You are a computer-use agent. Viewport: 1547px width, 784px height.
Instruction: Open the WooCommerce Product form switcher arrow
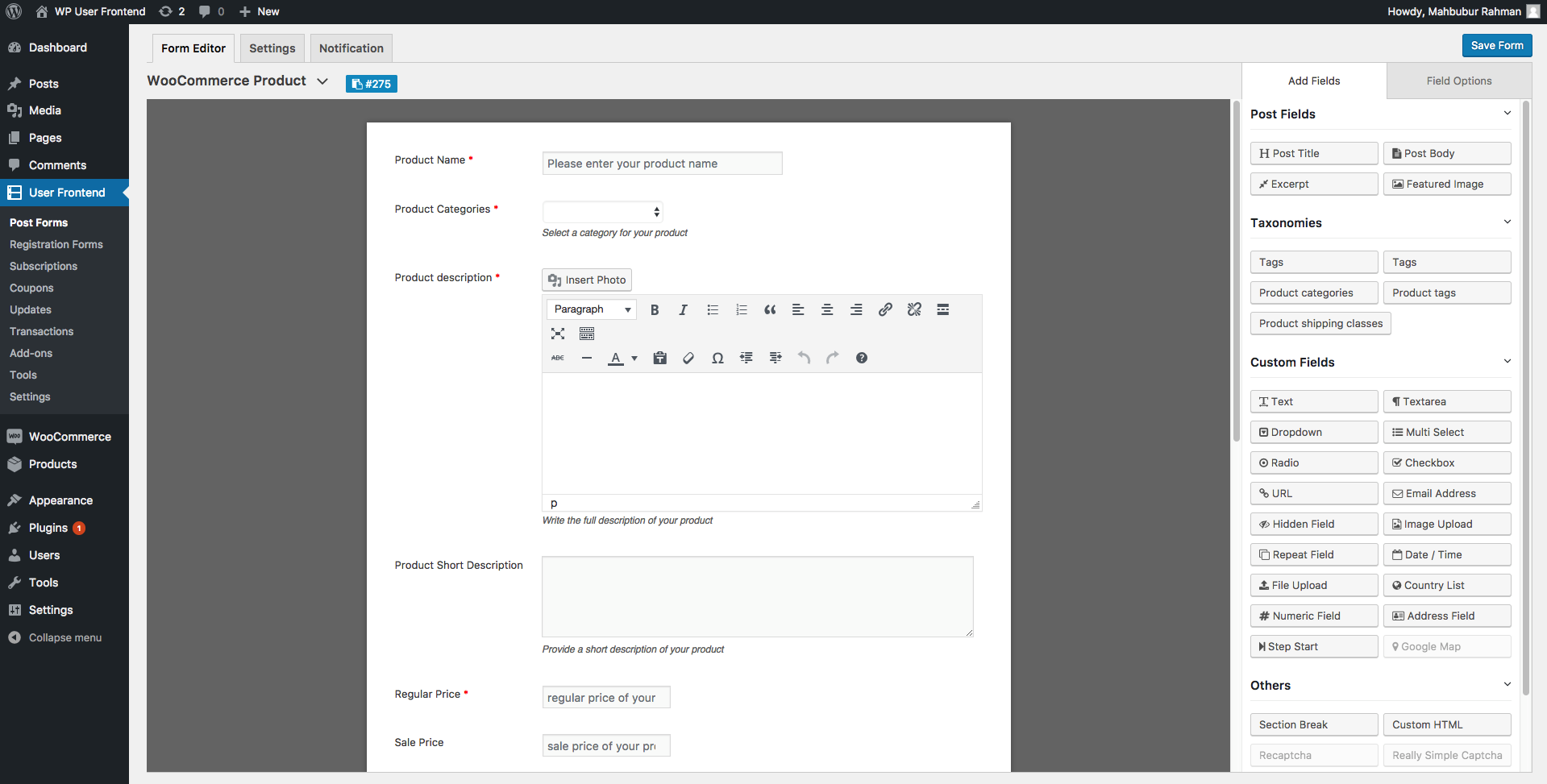pyautogui.click(x=322, y=81)
